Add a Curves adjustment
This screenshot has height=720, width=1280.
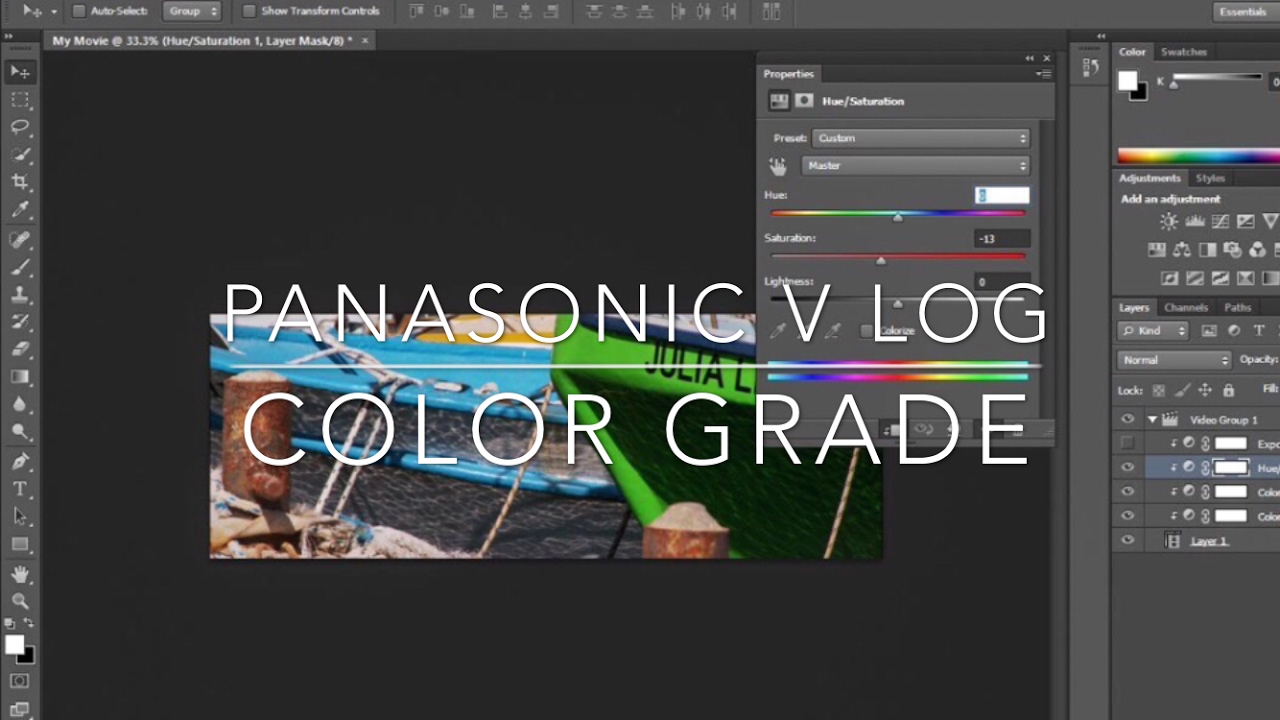(1220, 222)
